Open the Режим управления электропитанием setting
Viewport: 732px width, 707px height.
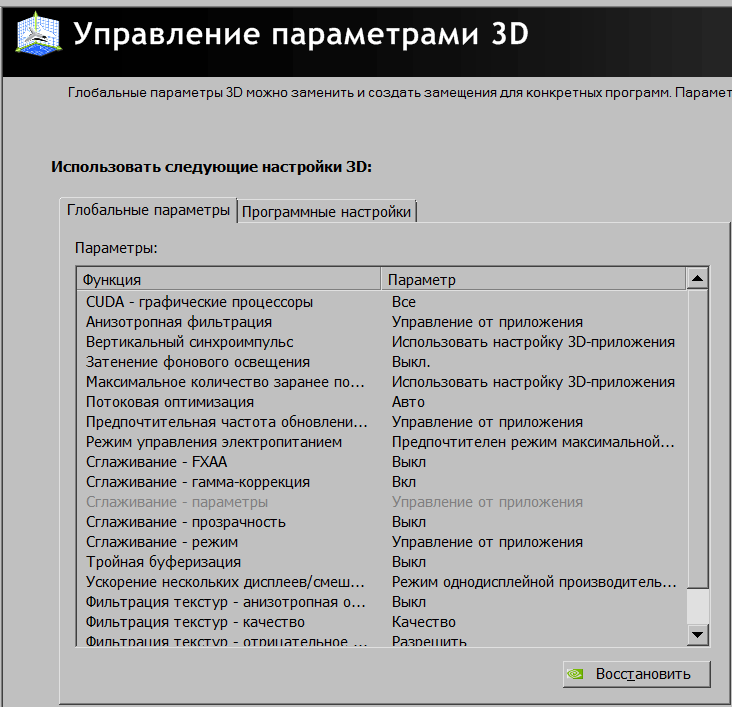tap(214, 442)
